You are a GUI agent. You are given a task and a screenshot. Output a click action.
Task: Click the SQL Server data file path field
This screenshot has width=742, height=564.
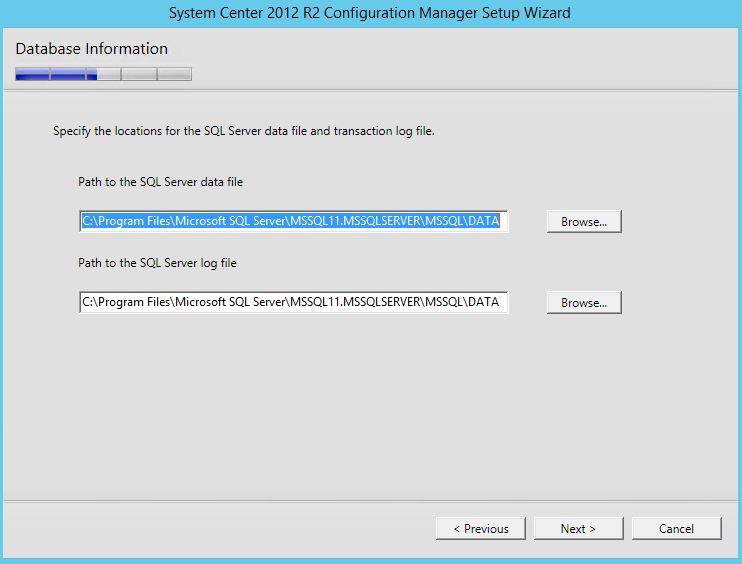293,221
